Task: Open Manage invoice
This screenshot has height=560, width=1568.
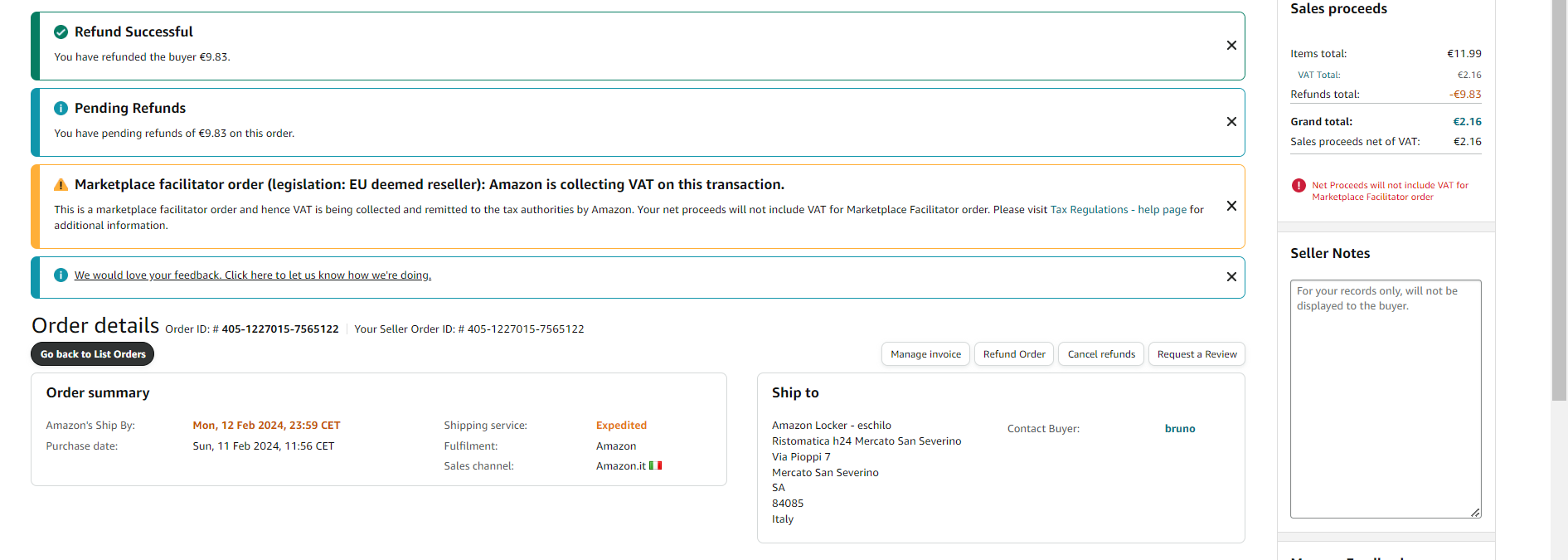Action: pos(925,354)
